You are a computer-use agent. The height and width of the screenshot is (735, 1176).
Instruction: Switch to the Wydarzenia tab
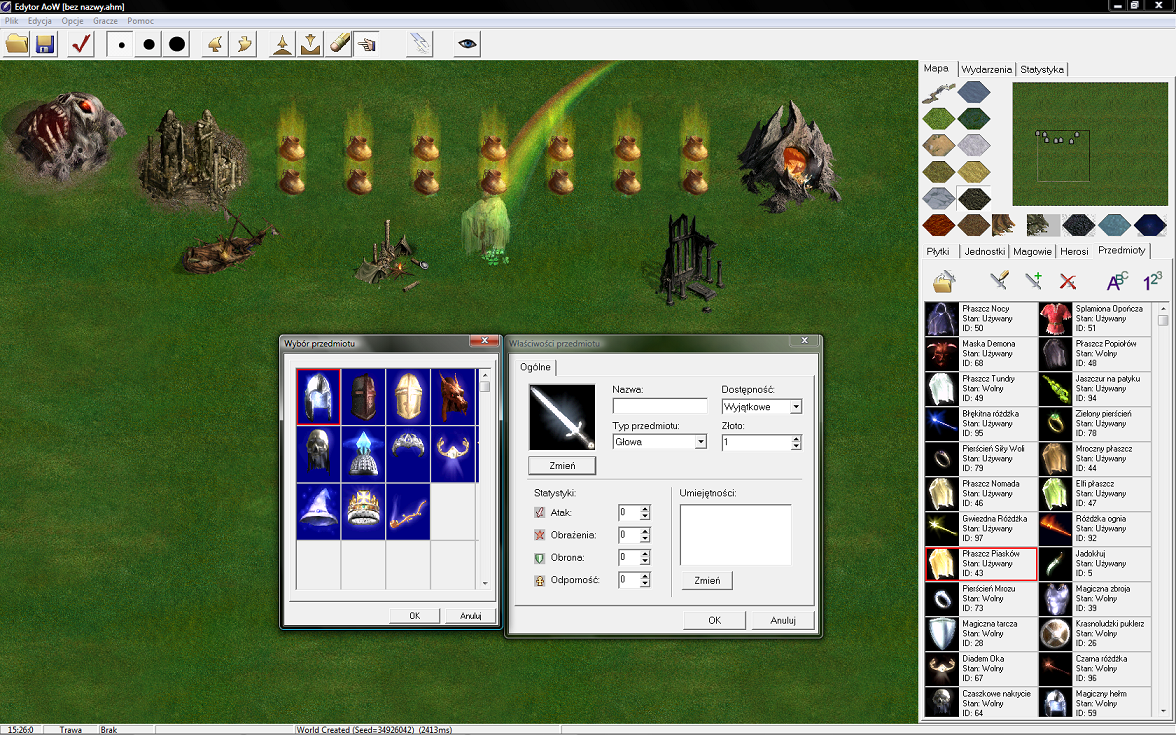(x=986, y=69)
